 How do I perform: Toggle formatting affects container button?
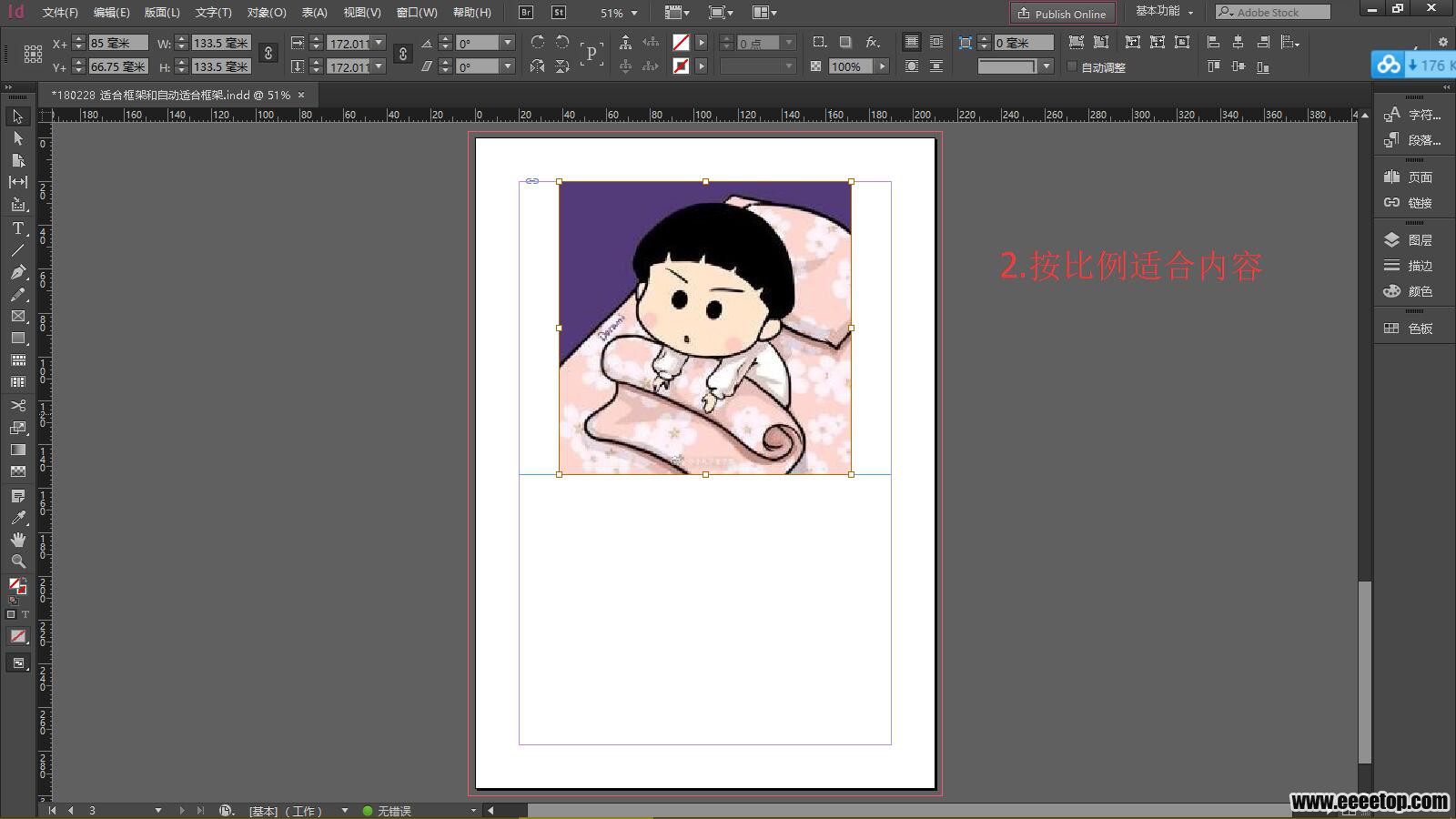[11, 614]
